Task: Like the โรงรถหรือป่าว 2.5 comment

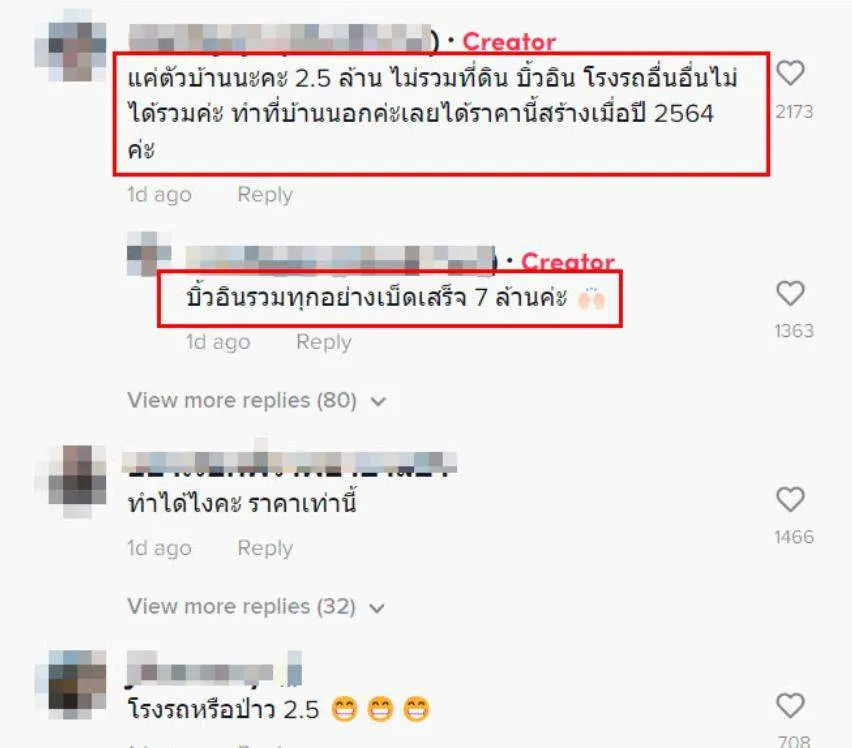Action: (790, 706)
